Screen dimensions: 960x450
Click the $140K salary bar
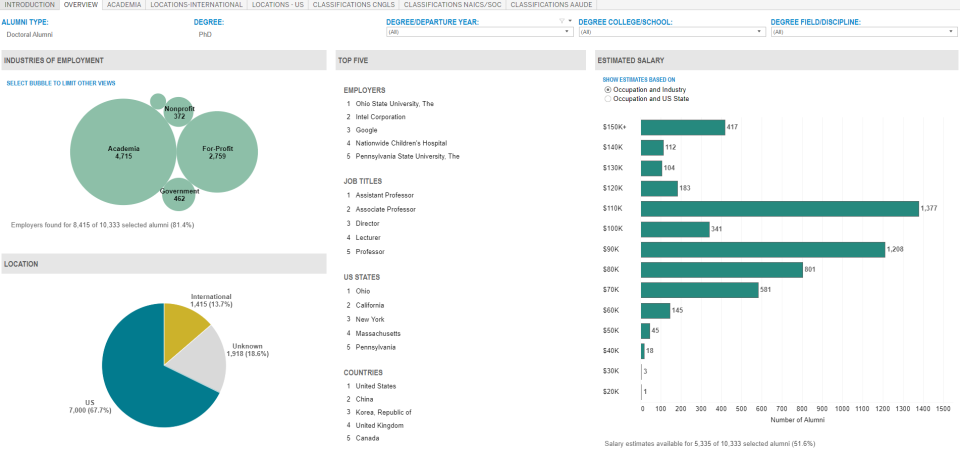(x=652, y=148)
